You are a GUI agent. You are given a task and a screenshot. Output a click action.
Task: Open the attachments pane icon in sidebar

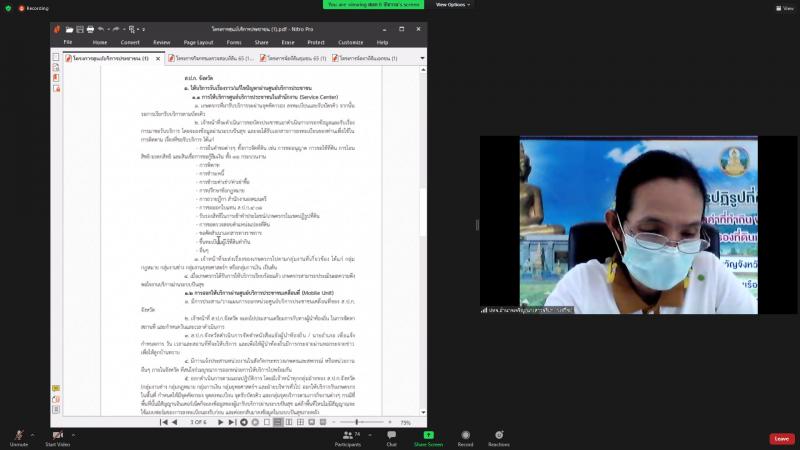point(56,399)
